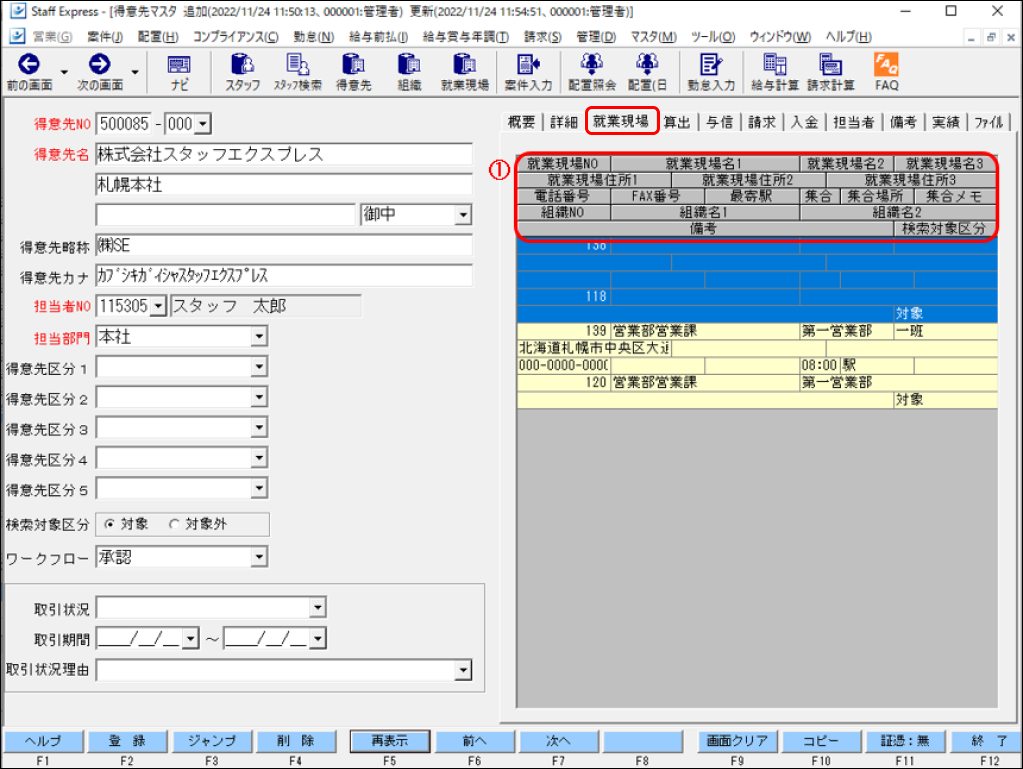Open the 営業(G) menu
The height and width of the screenshot is (769, 1023).
tap(53, 37)
